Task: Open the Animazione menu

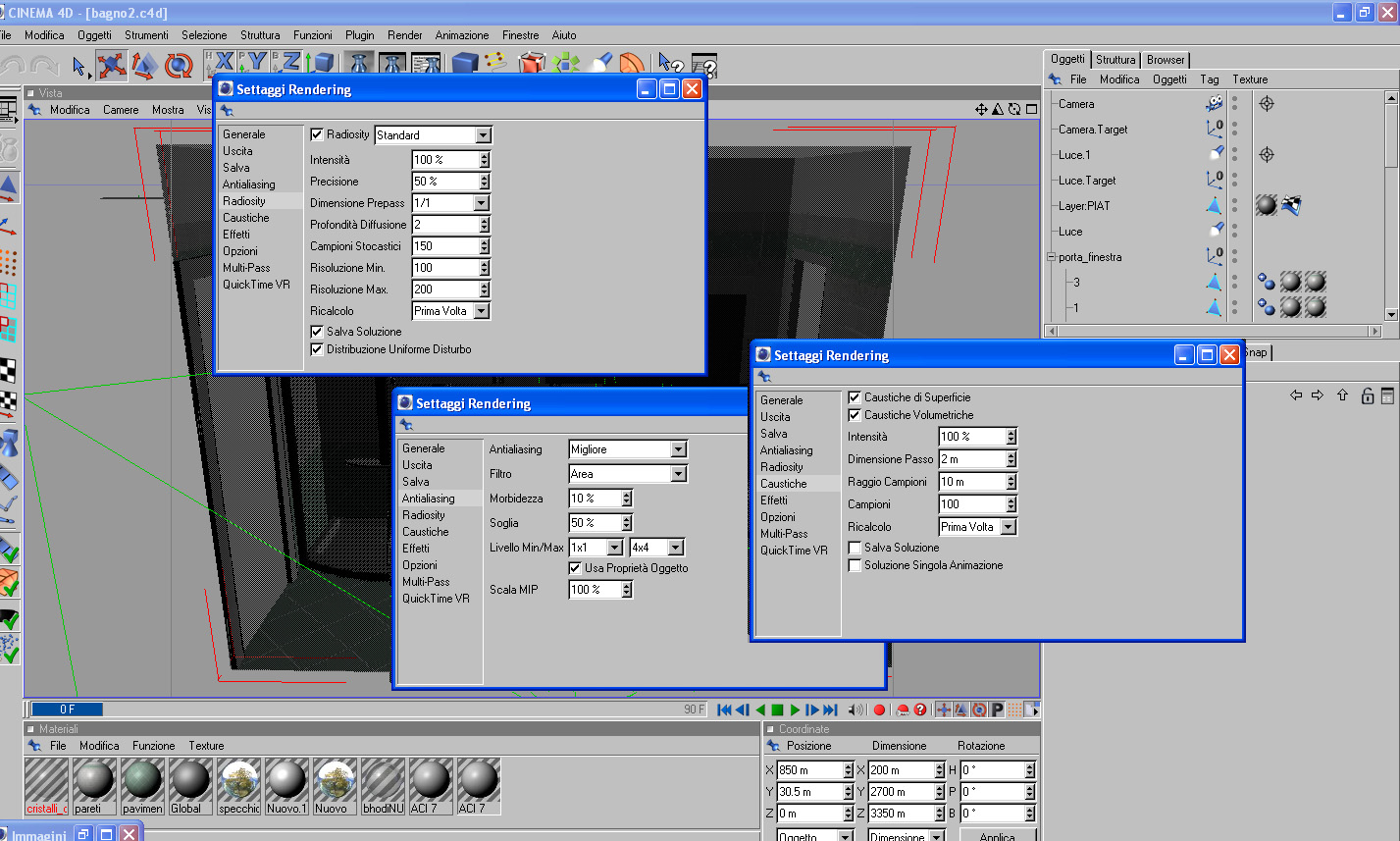Action: [462, 35]
